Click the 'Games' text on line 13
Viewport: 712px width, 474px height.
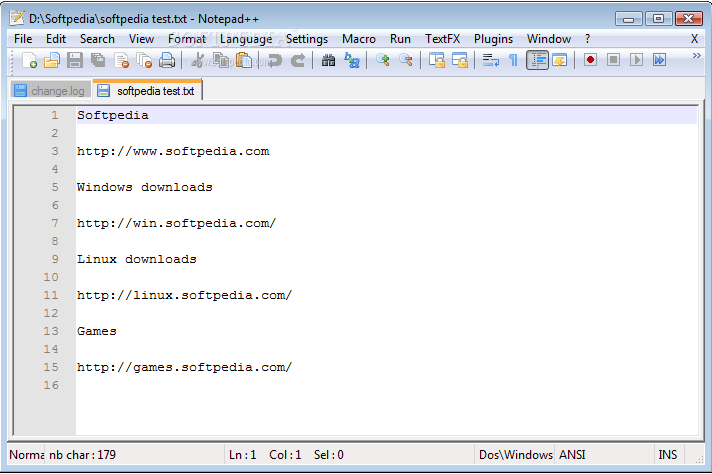click(97, 331)
